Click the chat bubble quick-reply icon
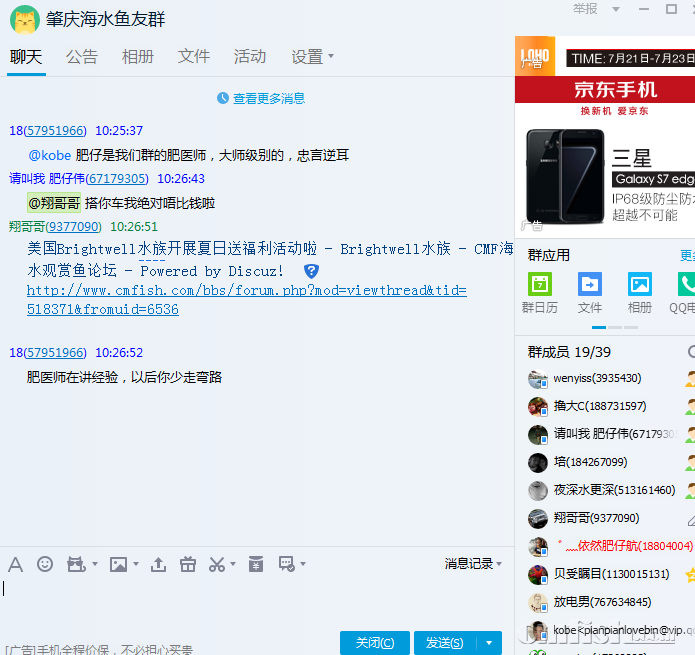 (x=287, y=564)
